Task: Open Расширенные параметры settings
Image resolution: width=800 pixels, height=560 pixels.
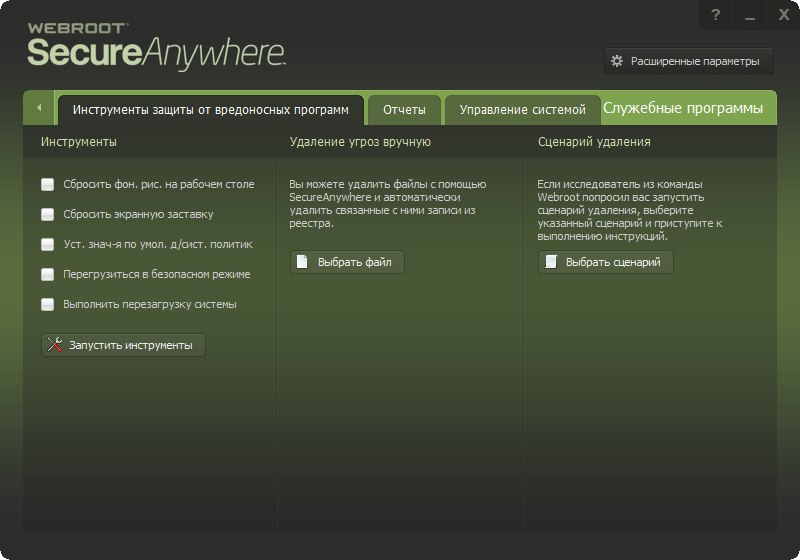Action: click(689, 61)
